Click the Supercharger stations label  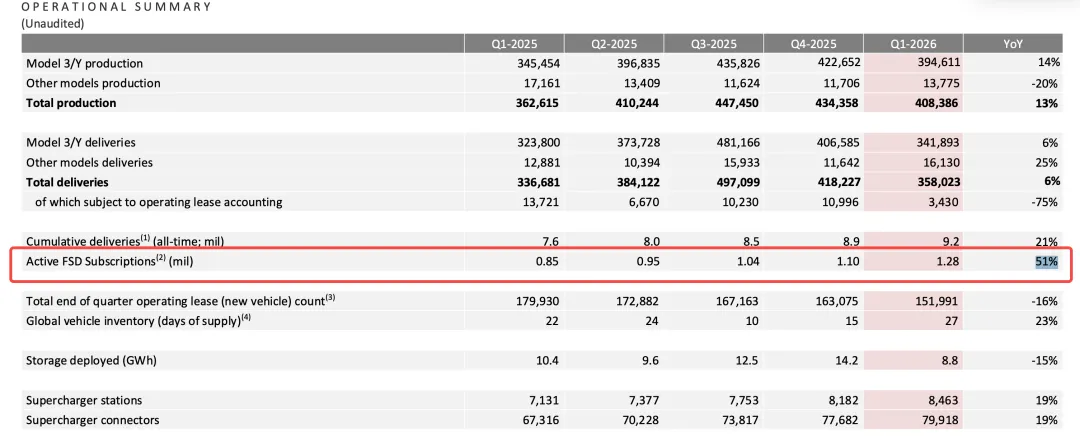click(83, 401)
